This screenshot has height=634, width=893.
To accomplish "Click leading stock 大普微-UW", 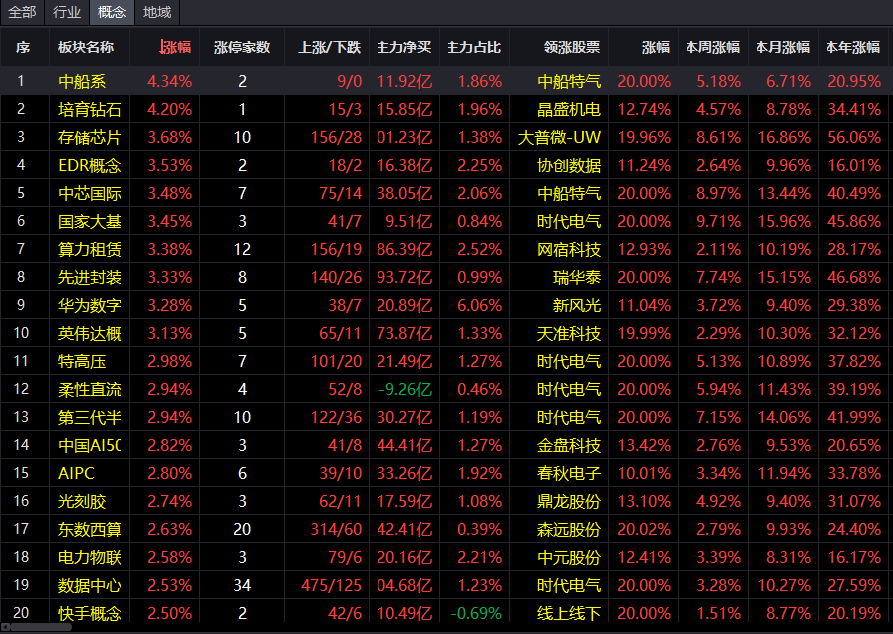I will 559,137.
